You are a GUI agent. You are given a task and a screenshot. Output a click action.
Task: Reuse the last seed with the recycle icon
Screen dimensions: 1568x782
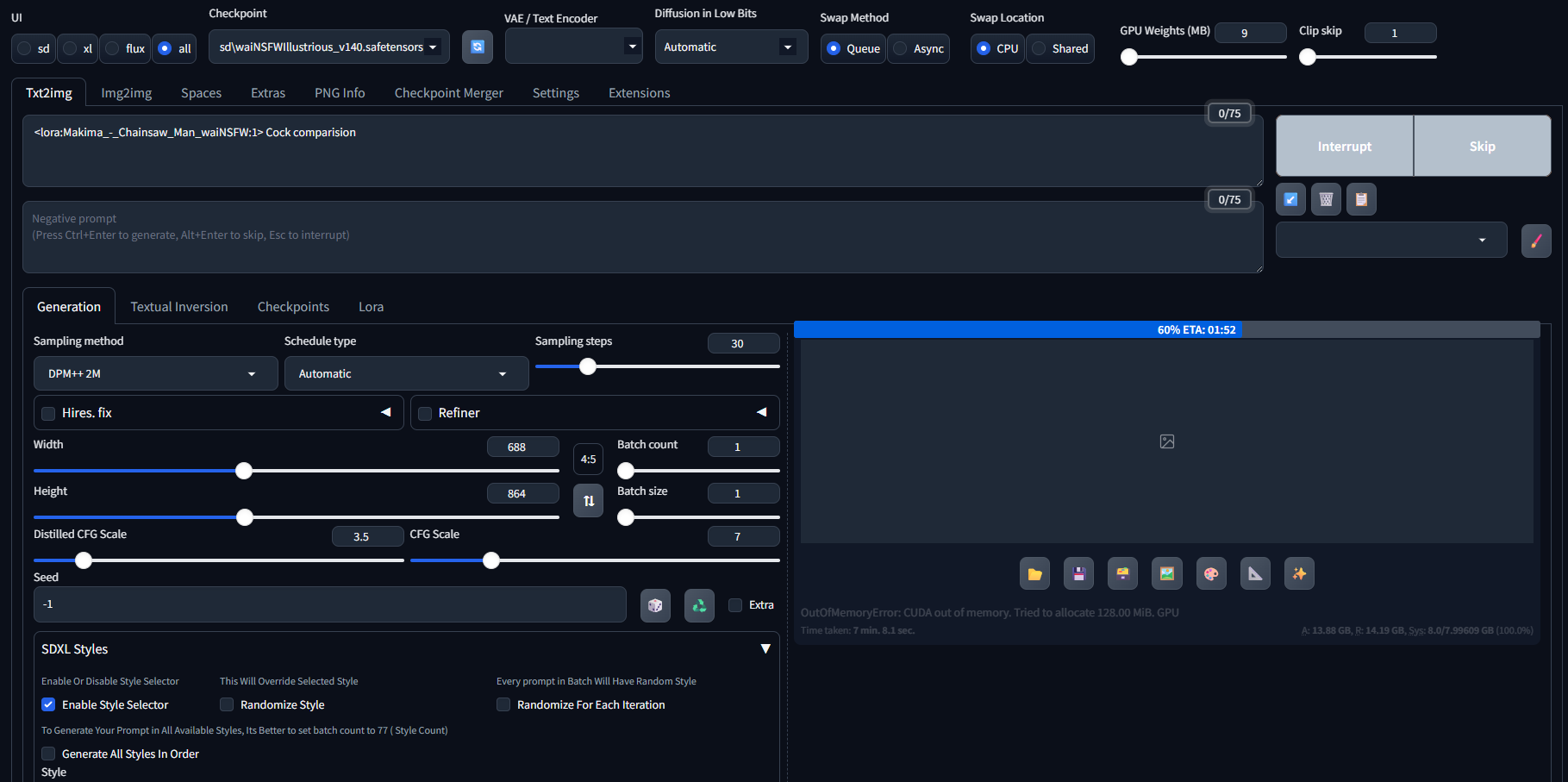click(x=699, y=605)
